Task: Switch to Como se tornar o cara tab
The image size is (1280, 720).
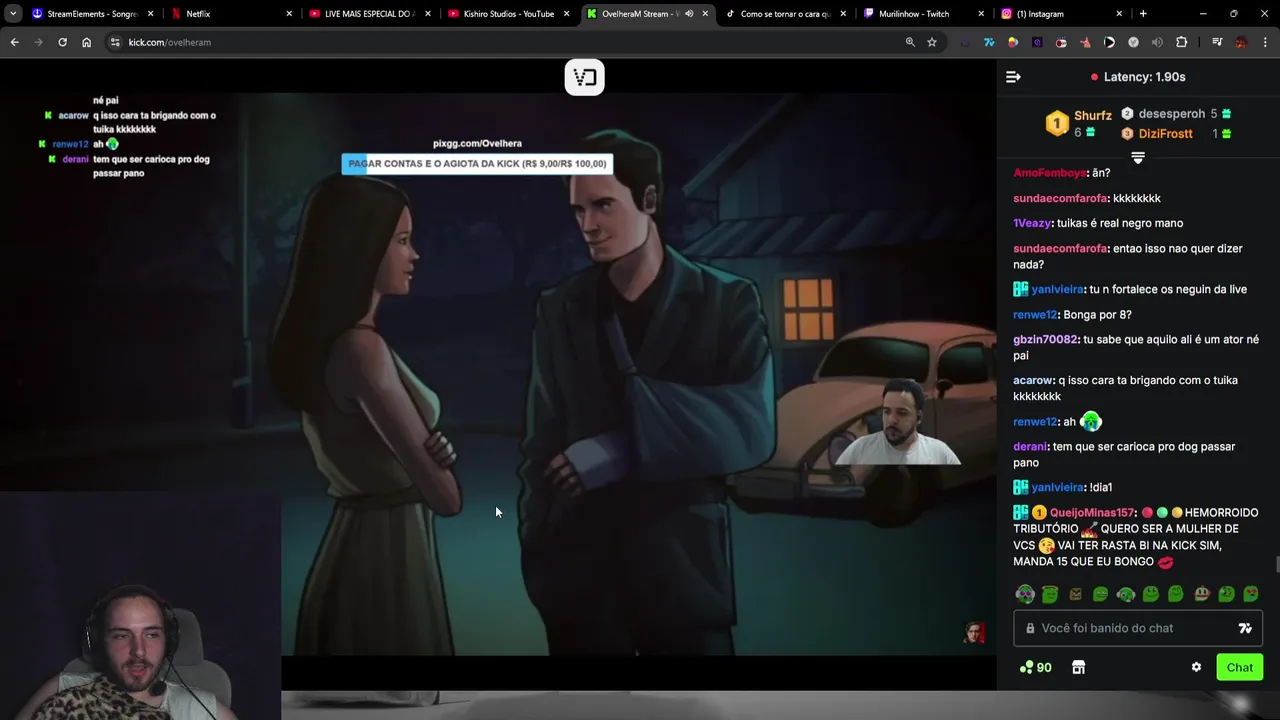Action: click(x=786, y=14)
